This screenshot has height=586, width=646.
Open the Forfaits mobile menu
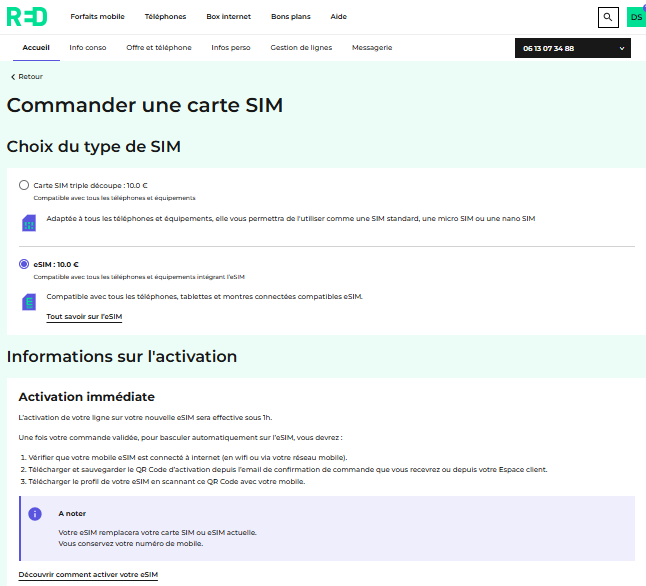pyautogui.click(x=98, y=17)
